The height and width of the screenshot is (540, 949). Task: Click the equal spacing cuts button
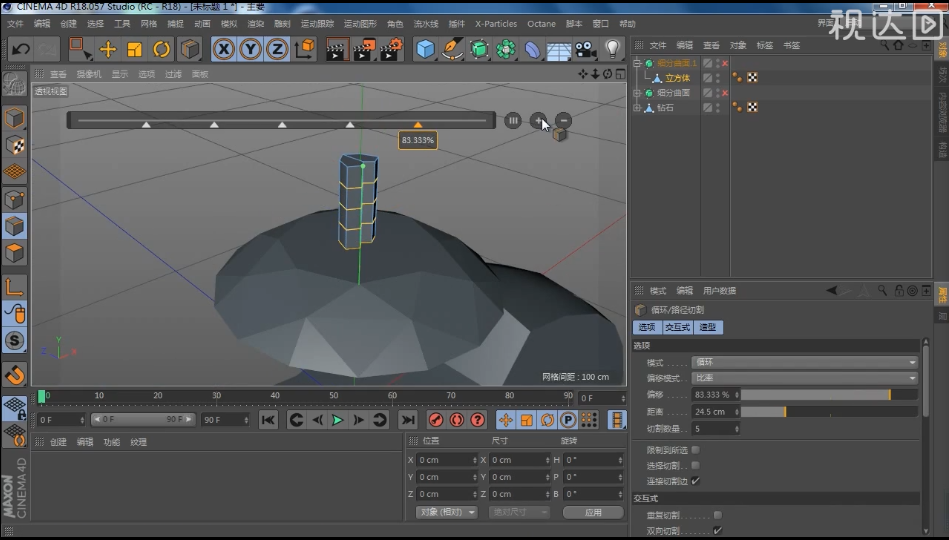tap(513, 120)
